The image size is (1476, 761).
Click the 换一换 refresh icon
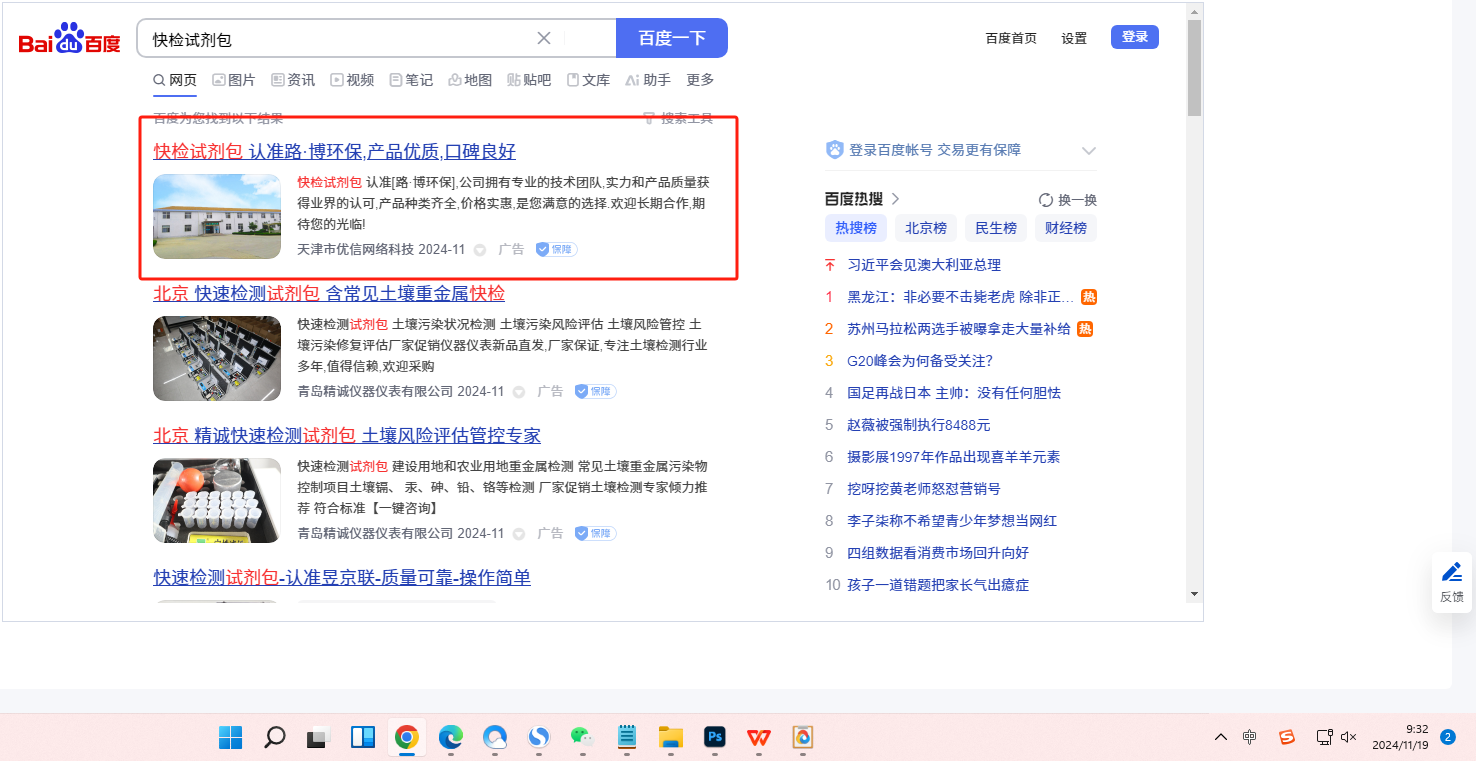click(1046, 199)
